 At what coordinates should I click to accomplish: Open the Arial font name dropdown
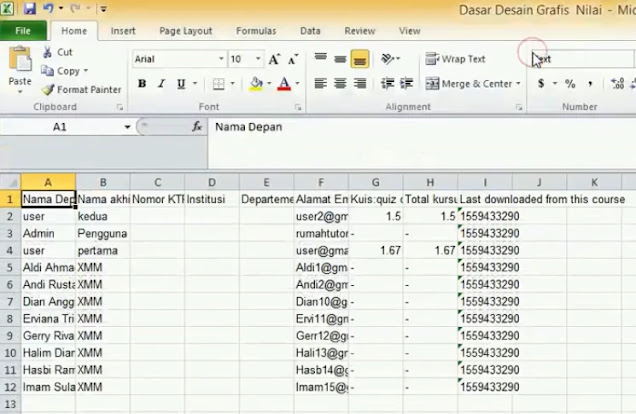pos(221,59)
